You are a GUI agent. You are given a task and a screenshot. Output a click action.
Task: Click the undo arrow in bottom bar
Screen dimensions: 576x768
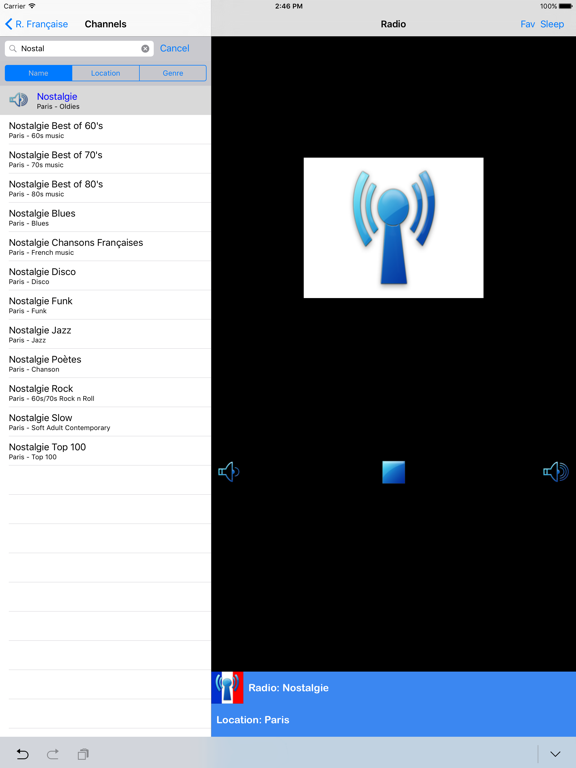coord(23,754)
